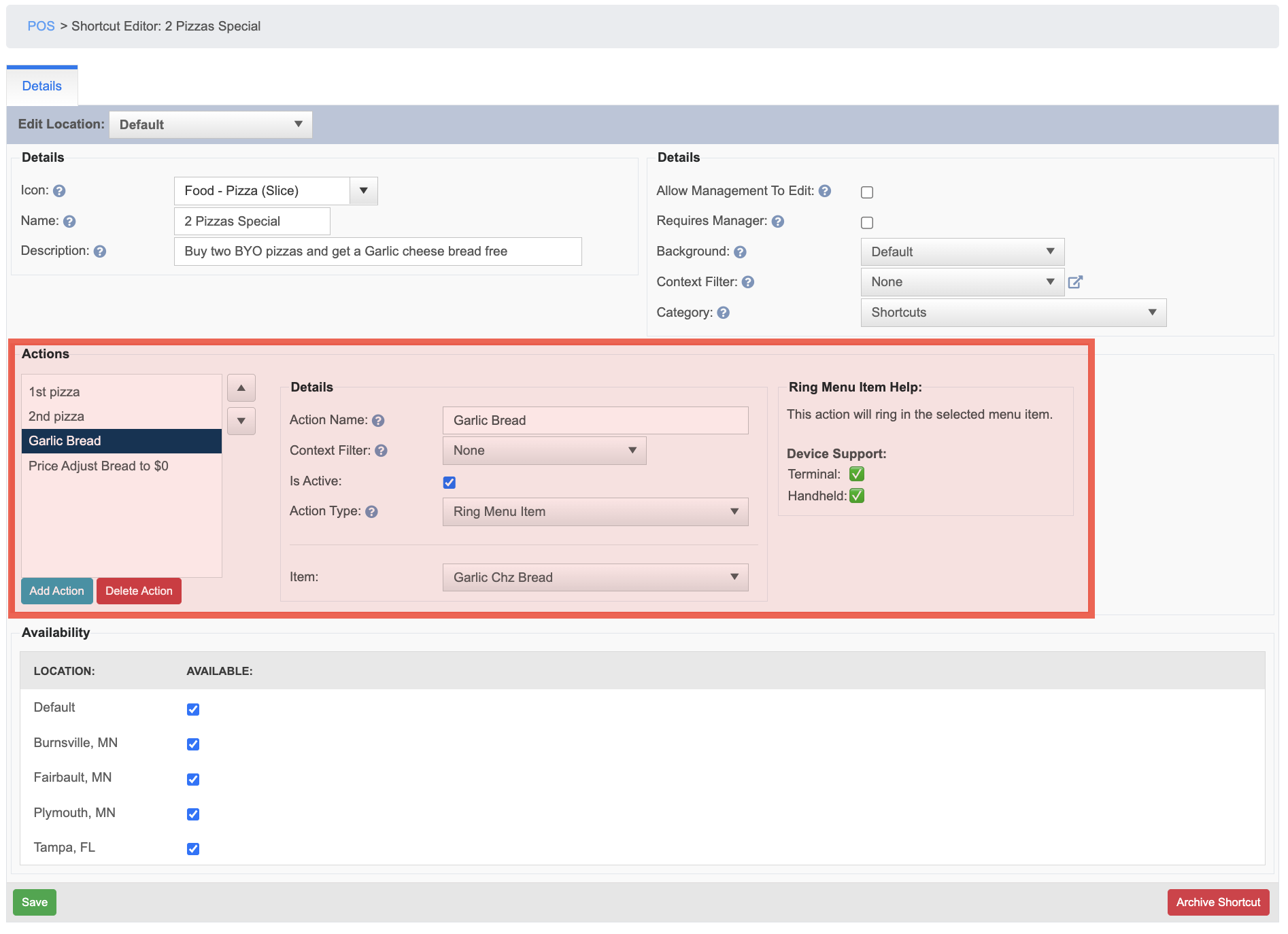The image size is (1288, 934).
Task: Open help for the Name field
Action: [x=69, y=222]
